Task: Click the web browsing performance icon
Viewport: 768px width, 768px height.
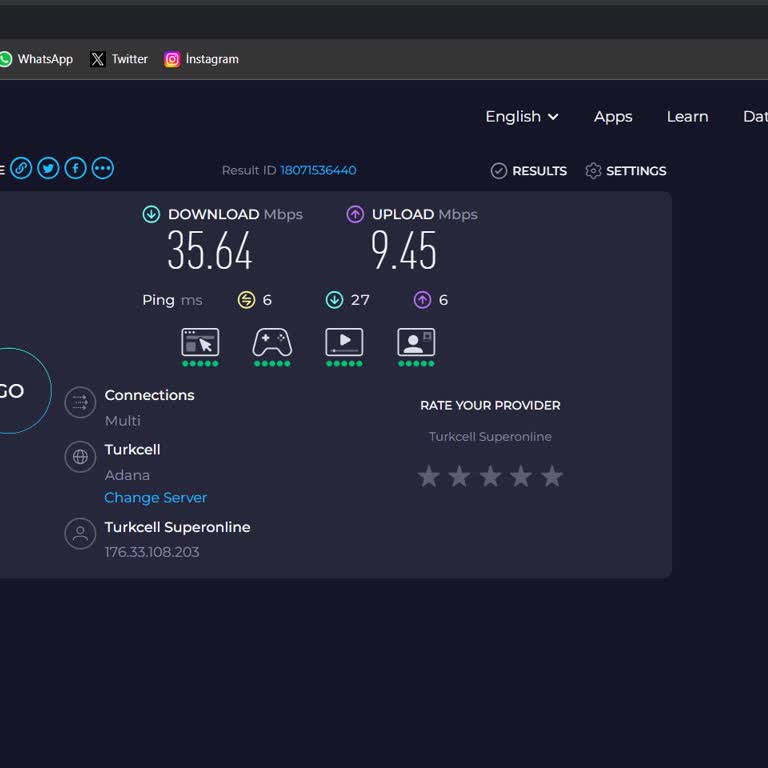Action: tap(200, 343)
